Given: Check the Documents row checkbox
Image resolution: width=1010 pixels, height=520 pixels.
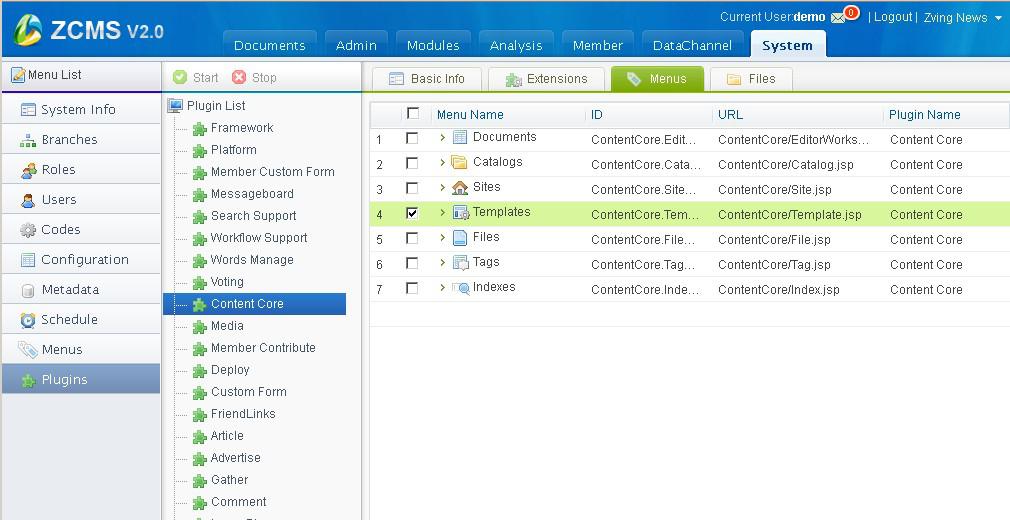Looking at the screenshot, I should click(x=412, y=138).
